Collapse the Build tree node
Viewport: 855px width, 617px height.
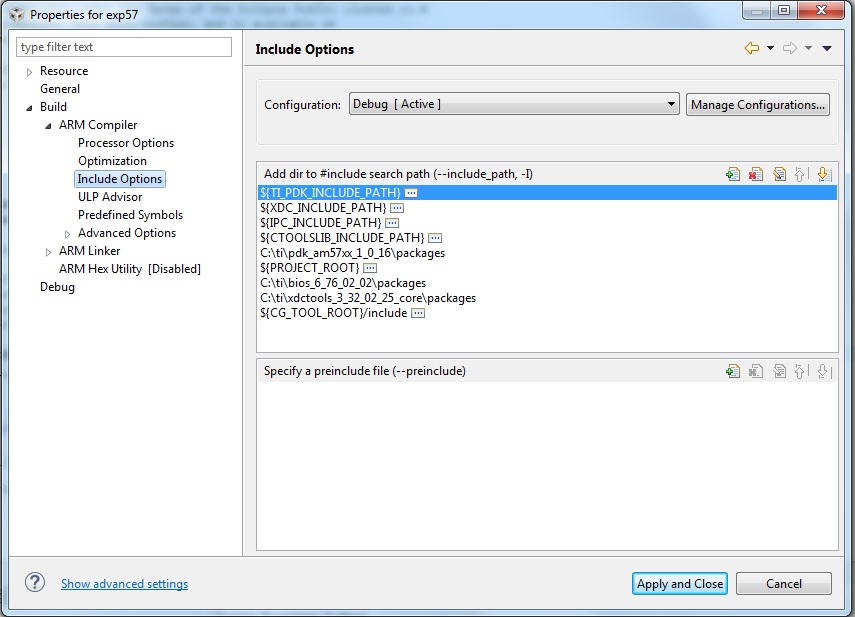[30, 106]
